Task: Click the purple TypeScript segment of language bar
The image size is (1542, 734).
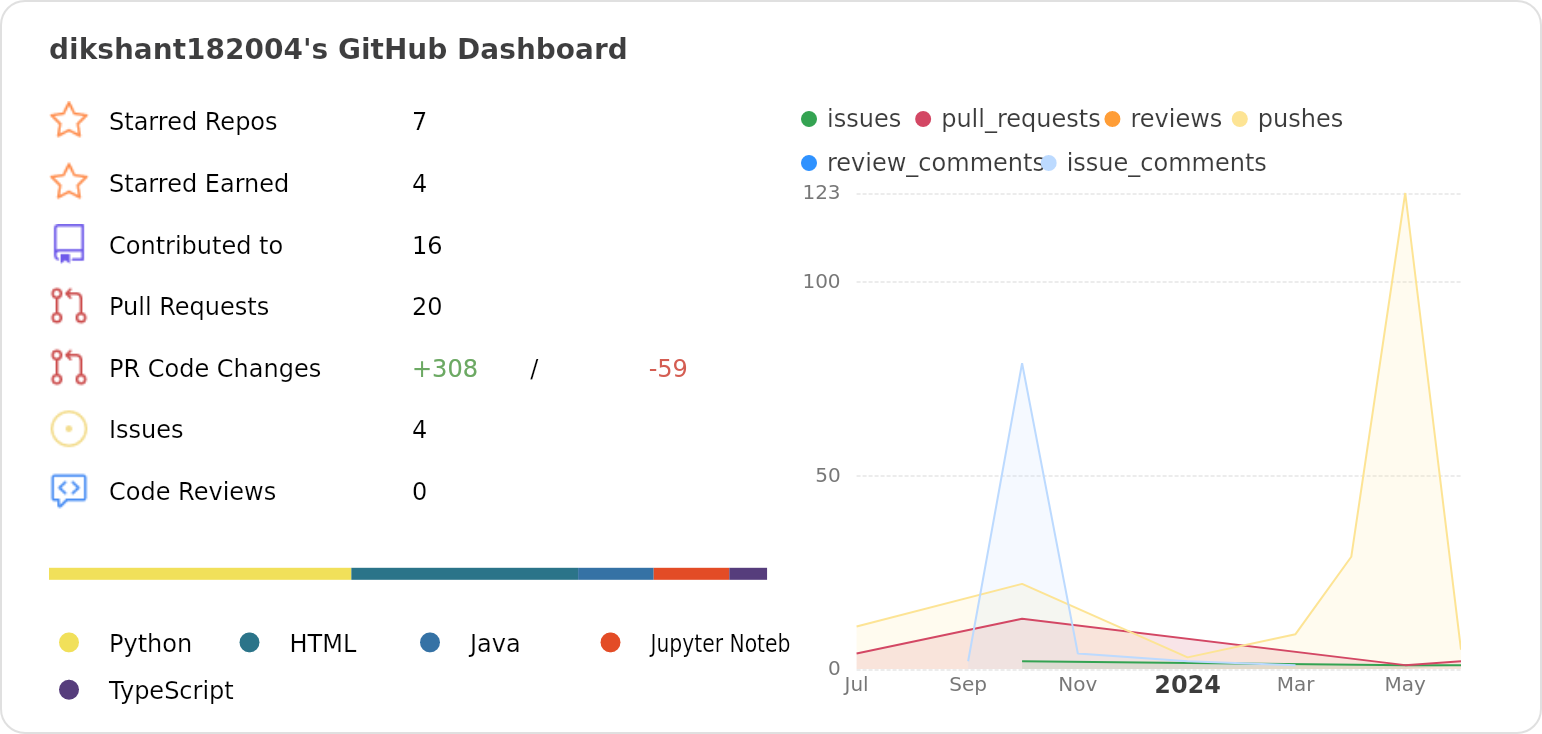Action: [748, 574]
